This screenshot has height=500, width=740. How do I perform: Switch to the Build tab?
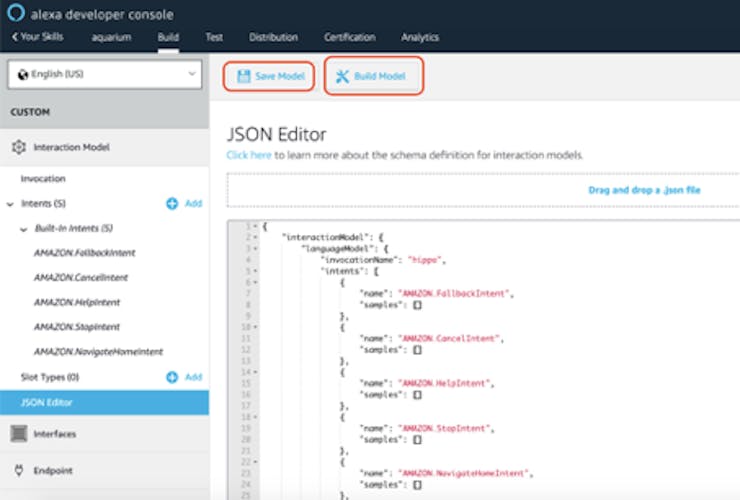point(168,37)
